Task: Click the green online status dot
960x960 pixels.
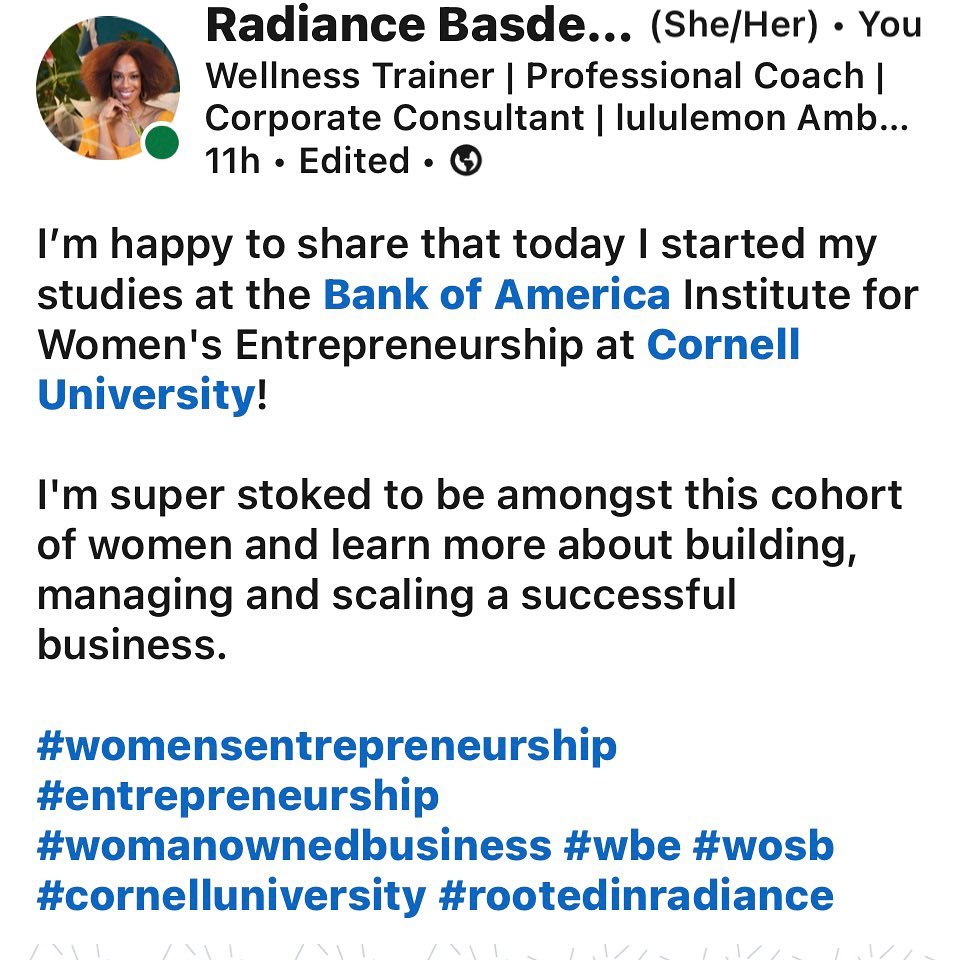Action: click(160, 142)
